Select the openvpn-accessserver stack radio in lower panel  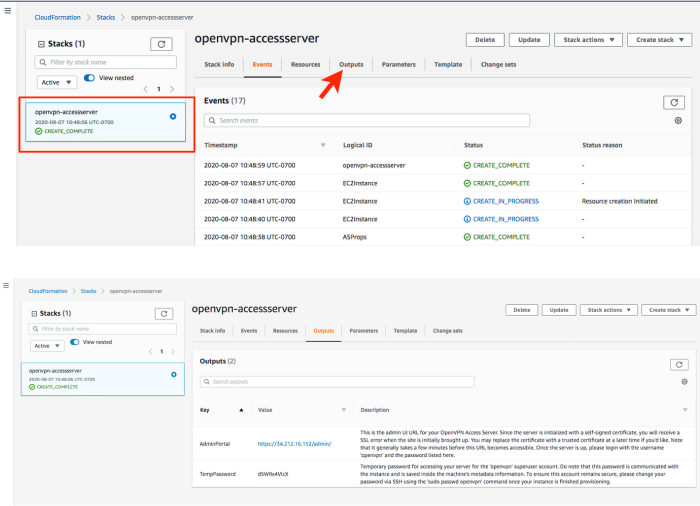[x=174, y=374]
